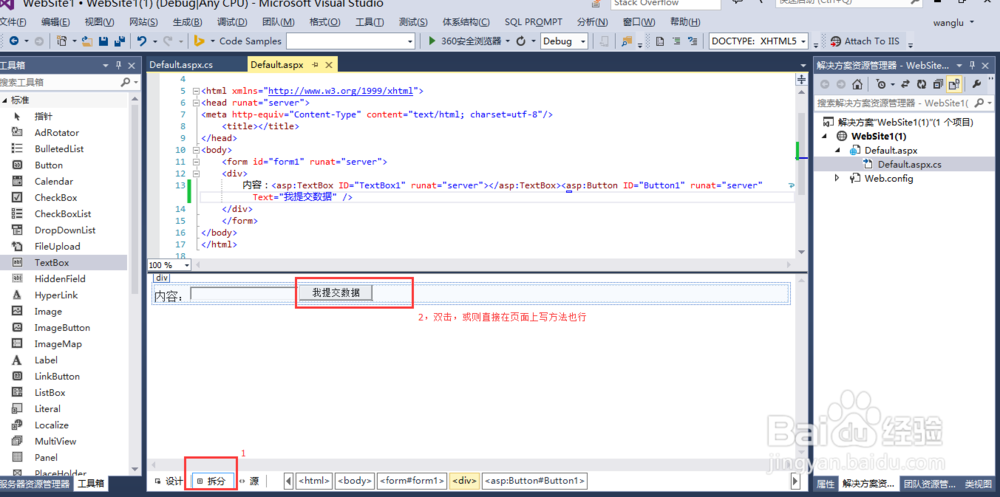
Task: Click the Refresh icon in Solution Explorer
Action: coord(921,84)
